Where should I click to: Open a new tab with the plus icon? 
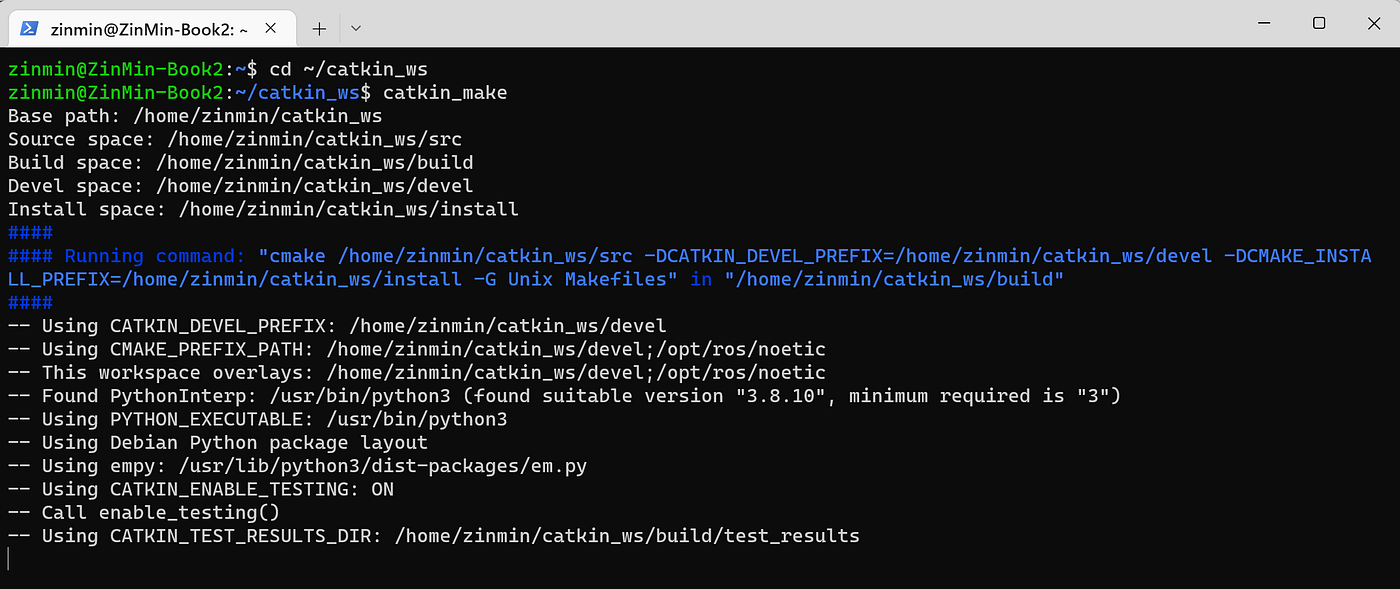point(319,29)
